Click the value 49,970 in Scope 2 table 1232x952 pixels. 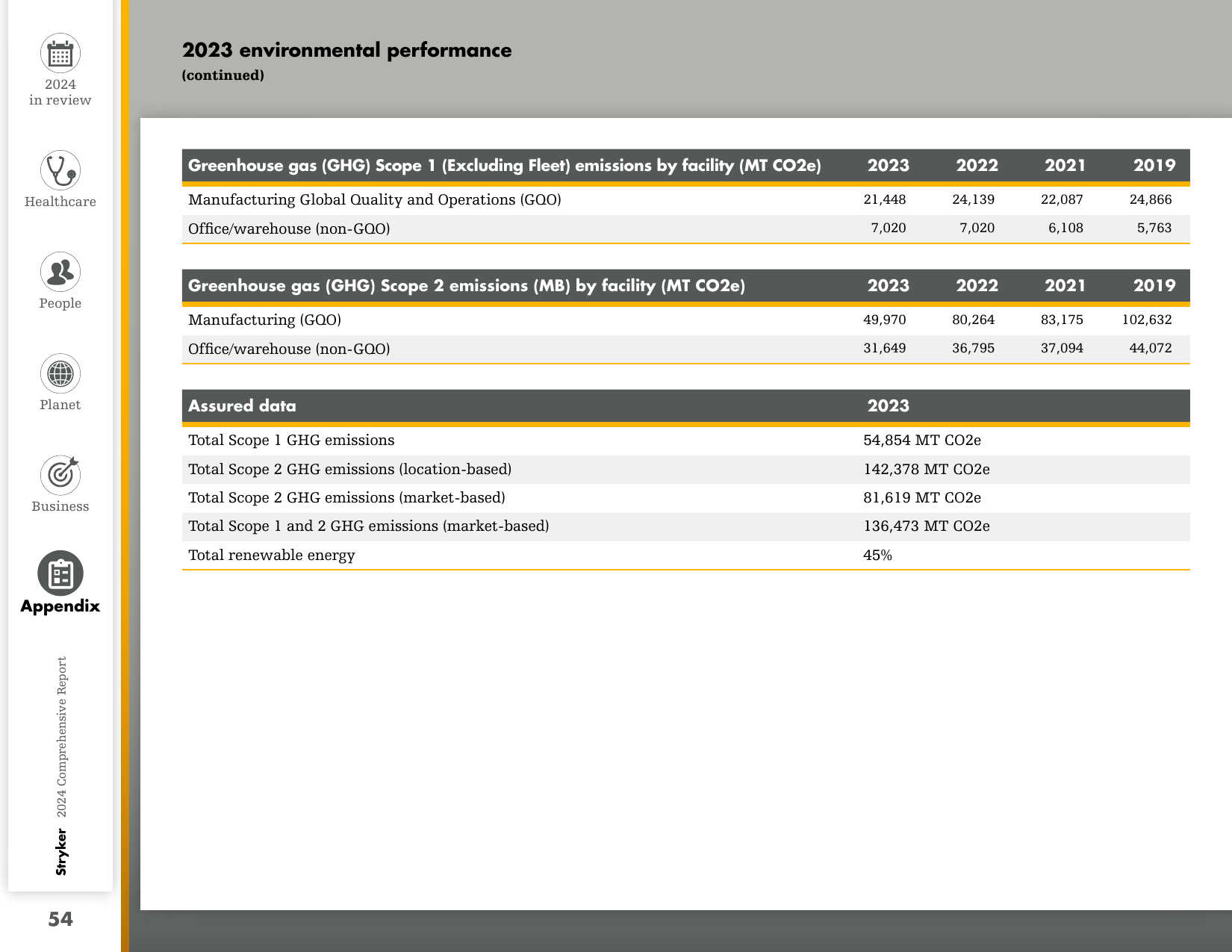click(885, 320)
